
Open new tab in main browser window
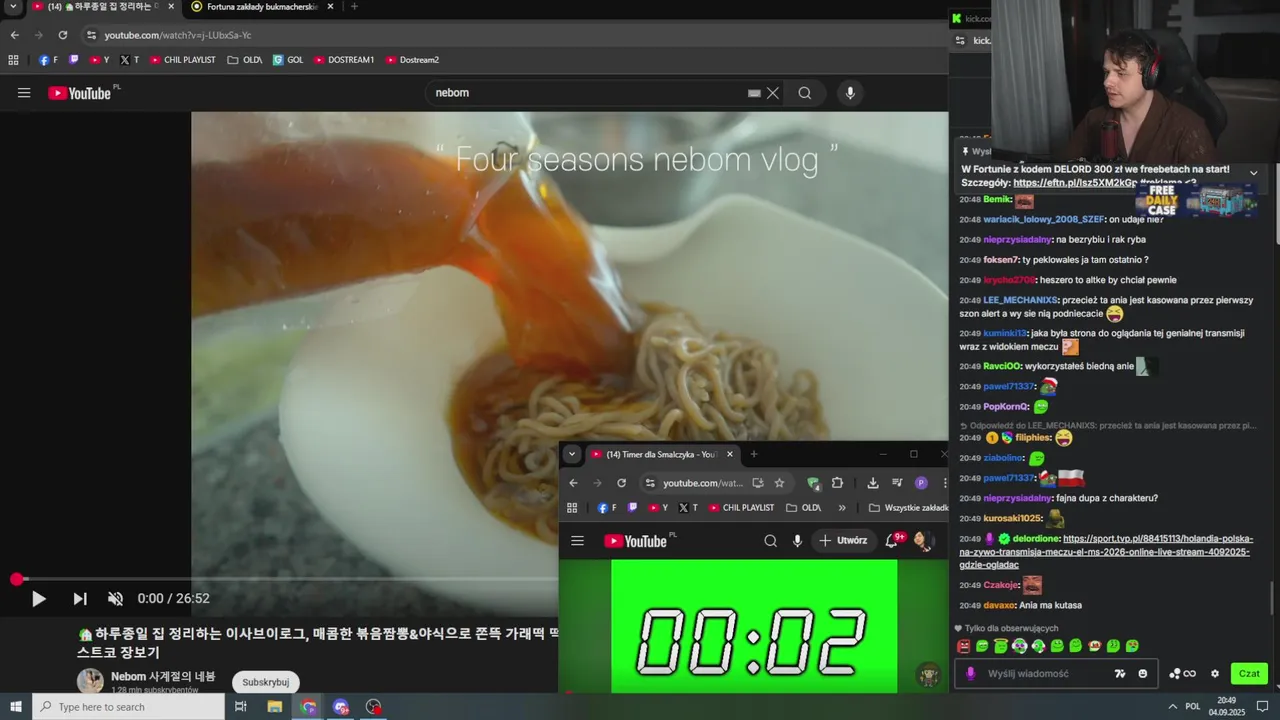[354, 7]
